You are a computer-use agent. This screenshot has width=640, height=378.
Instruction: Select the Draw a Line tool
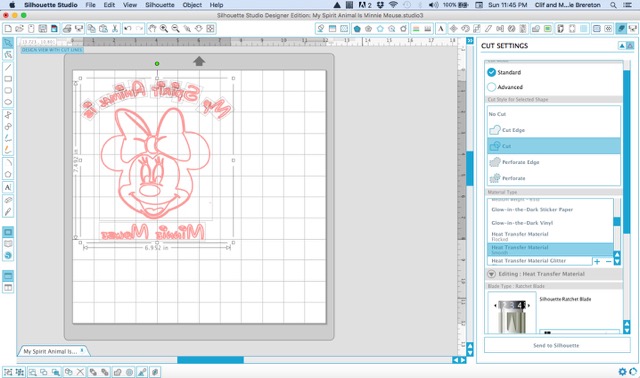(x=8, y=67)
